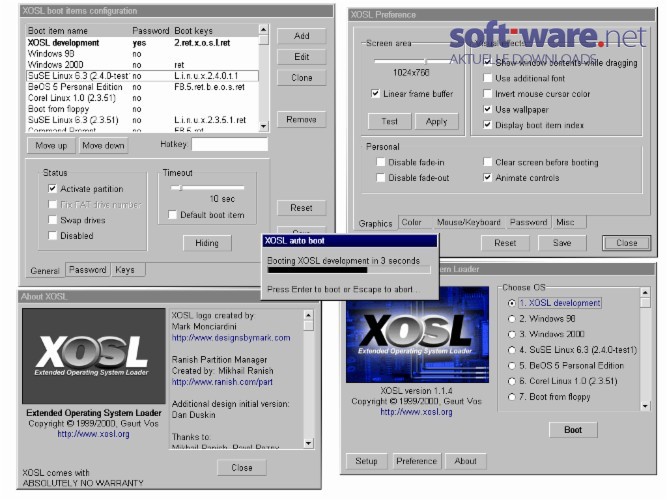Click the Test button in Preference
Screen dimensions: 667x500
click(390, 122)
